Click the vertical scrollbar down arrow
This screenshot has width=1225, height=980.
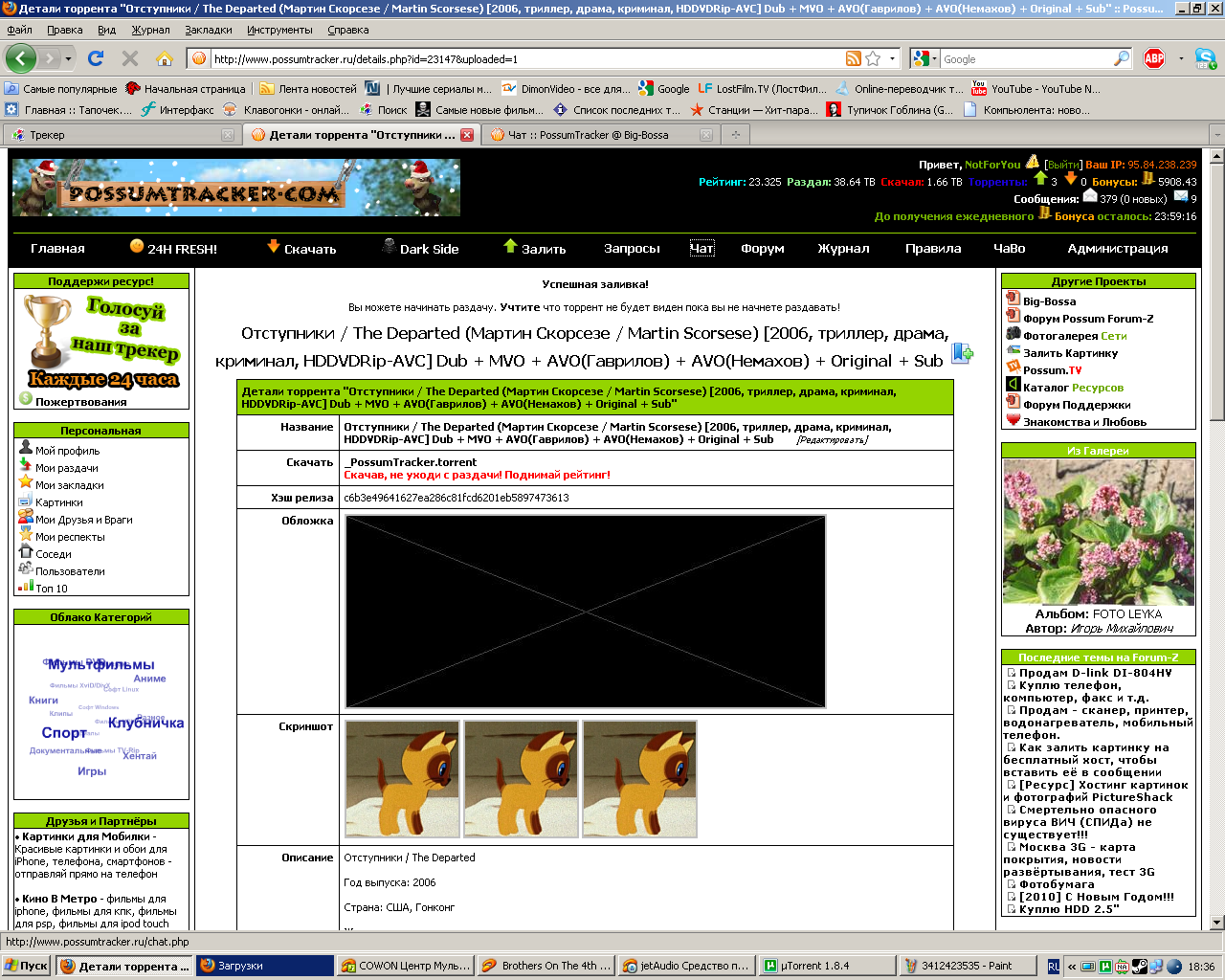click(1216, 923)
